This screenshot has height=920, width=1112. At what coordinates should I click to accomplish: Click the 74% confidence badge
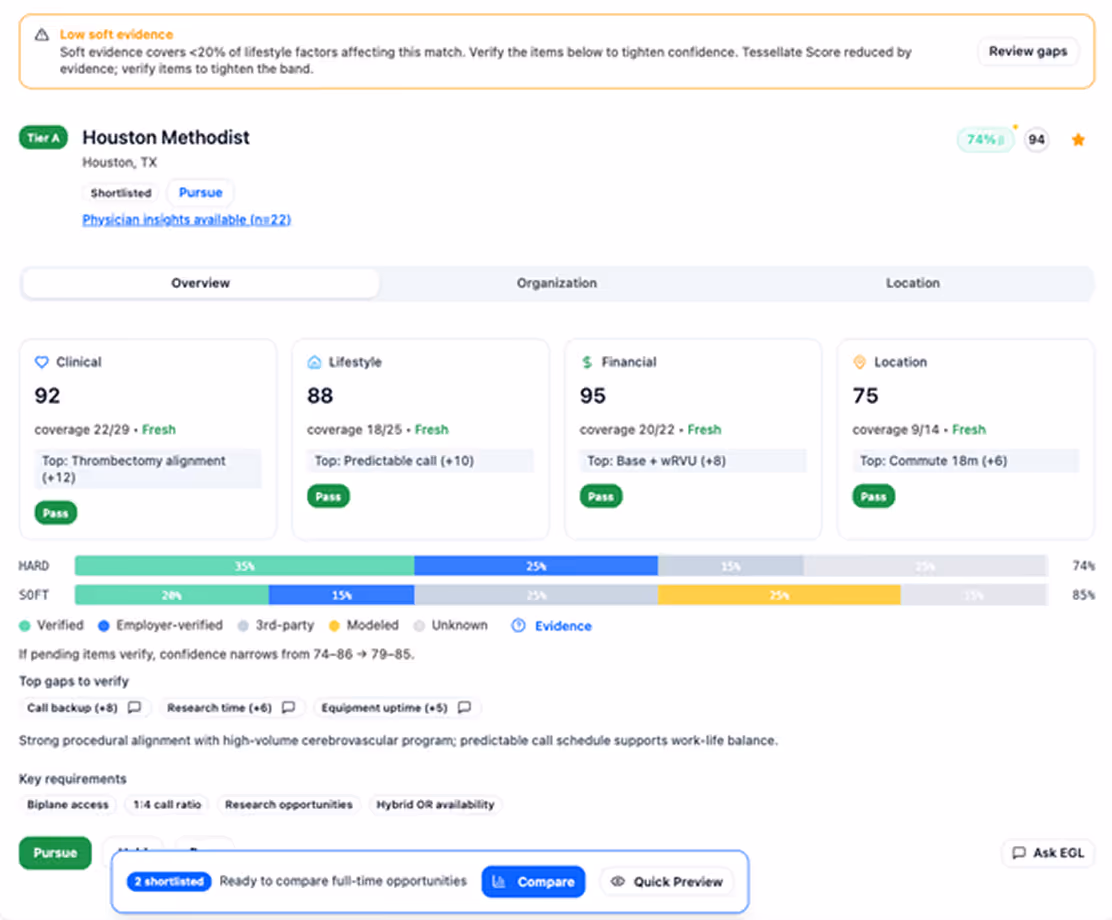(985, 140)
